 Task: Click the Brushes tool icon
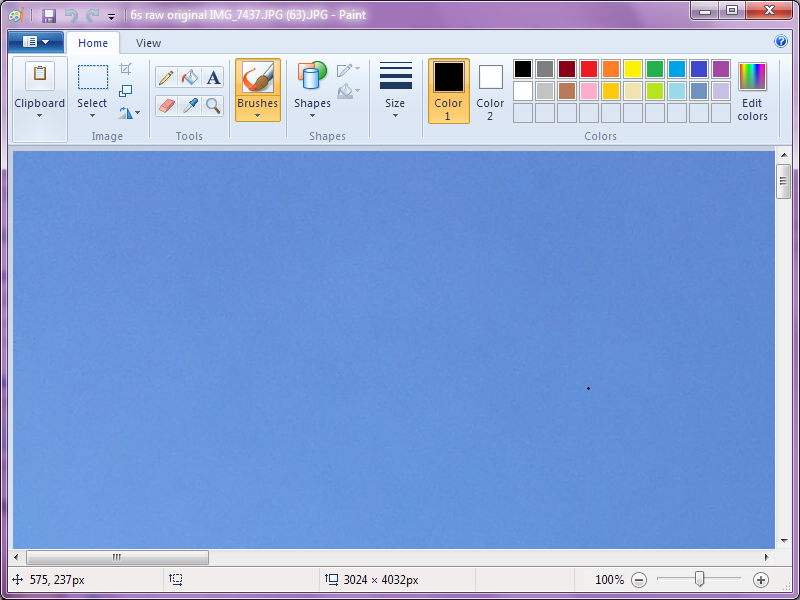pyautogui.click(x=258, y=77)
